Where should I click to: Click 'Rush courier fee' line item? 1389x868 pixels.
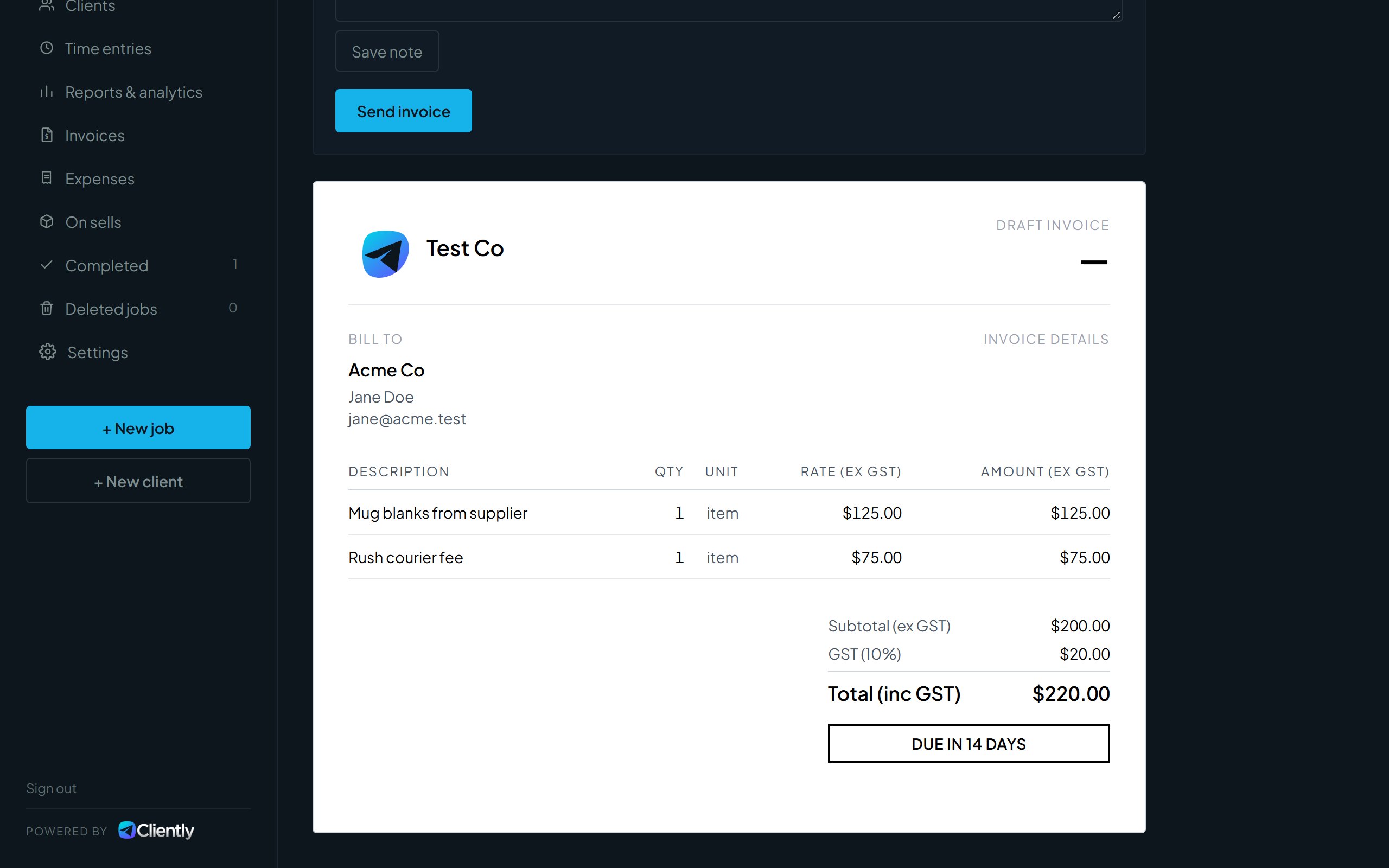click(405, 558)
